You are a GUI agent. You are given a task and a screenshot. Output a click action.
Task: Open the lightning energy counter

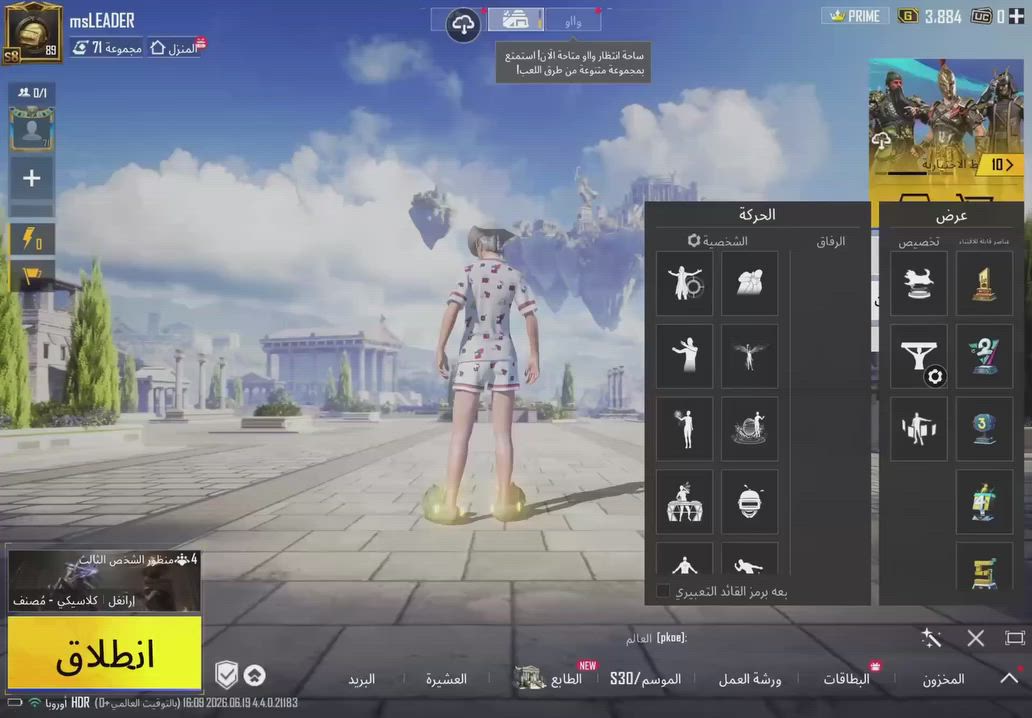[x=32, y=238]
